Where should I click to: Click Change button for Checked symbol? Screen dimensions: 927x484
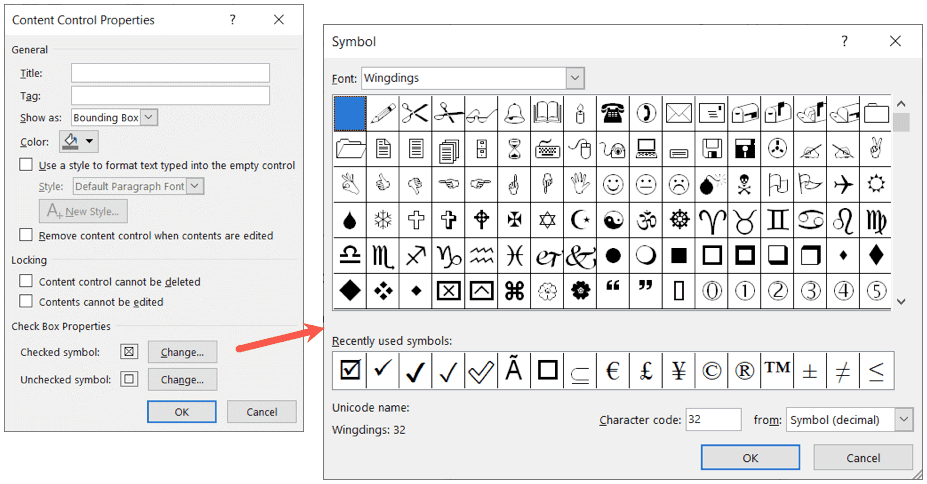(x=182, y=352)
